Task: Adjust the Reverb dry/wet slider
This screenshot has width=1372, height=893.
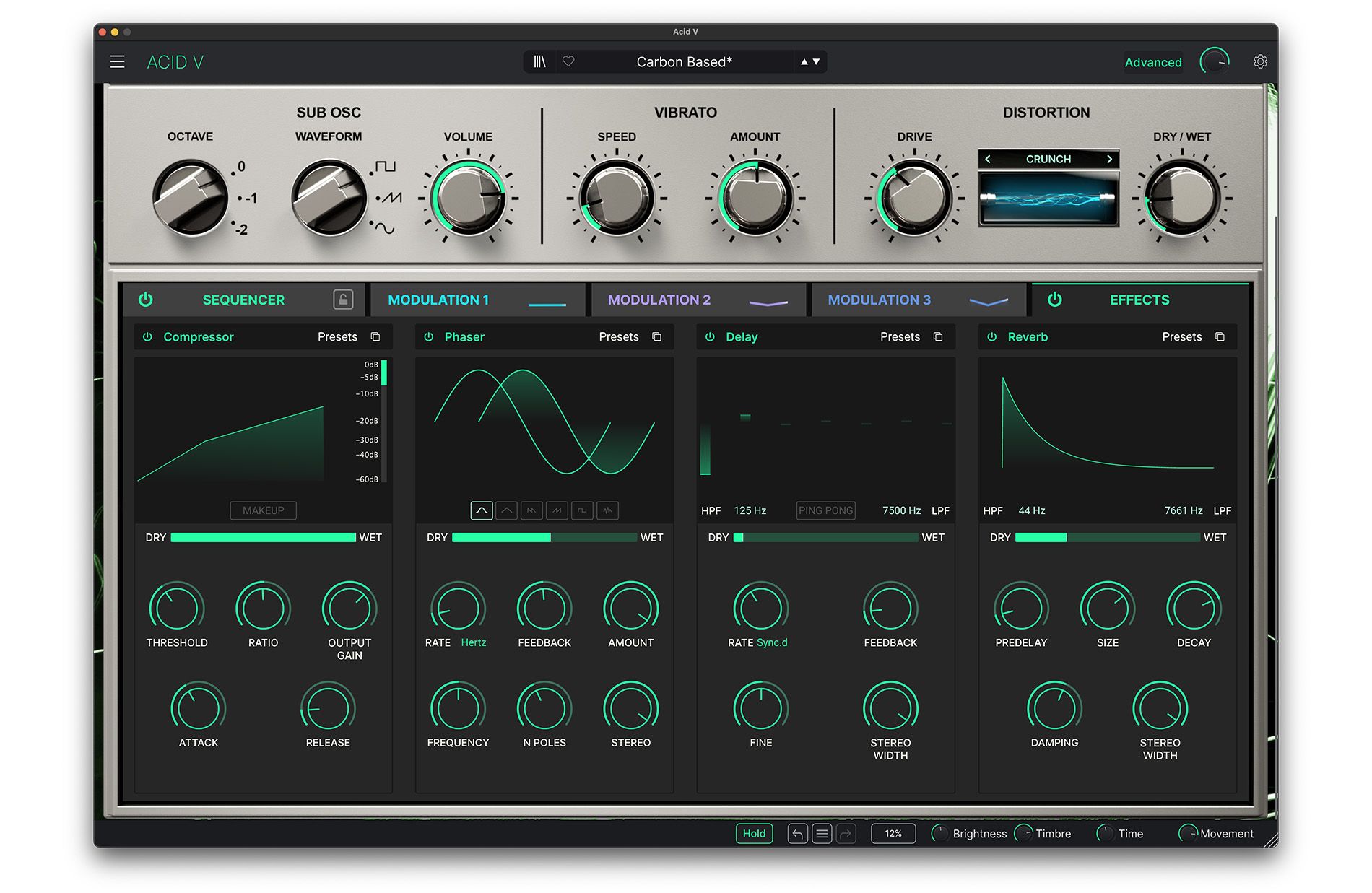Action: pos(1107,538)
